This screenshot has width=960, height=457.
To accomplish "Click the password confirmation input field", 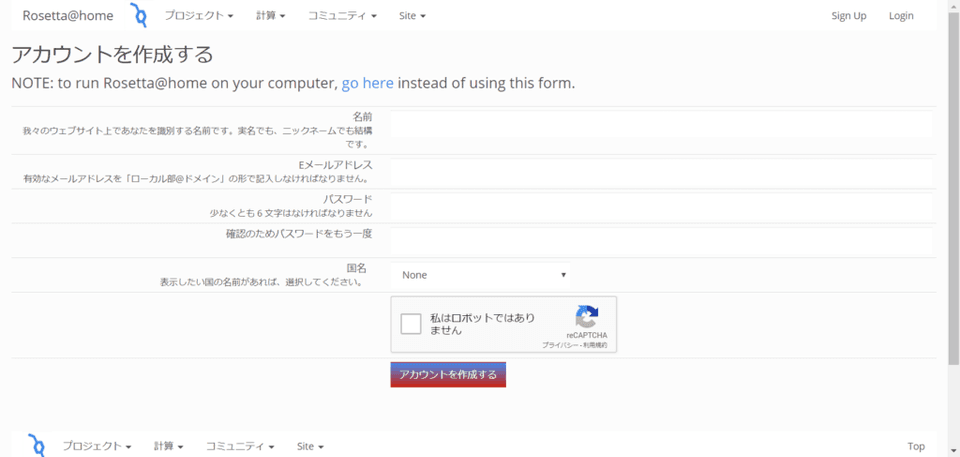I will coord(661,241).
